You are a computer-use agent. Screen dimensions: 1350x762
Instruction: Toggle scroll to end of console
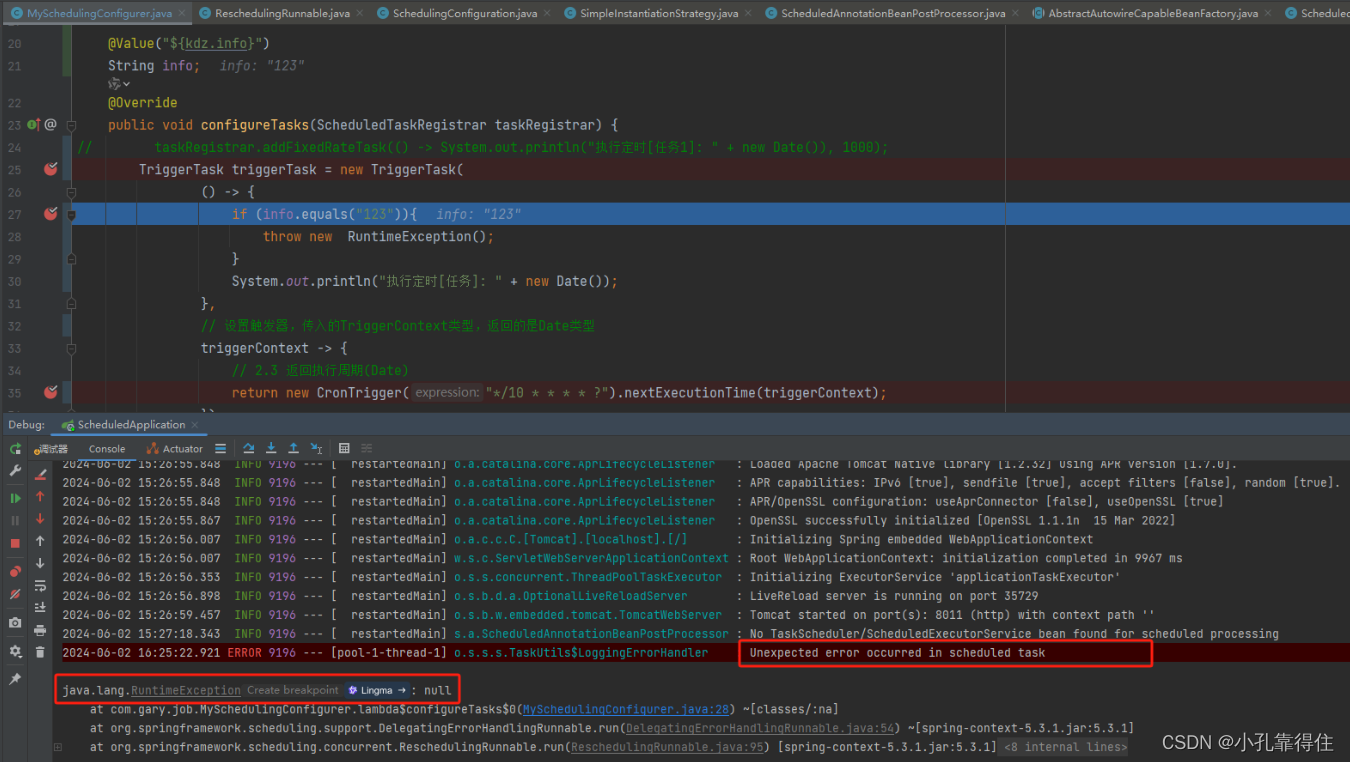pos(40,608)
